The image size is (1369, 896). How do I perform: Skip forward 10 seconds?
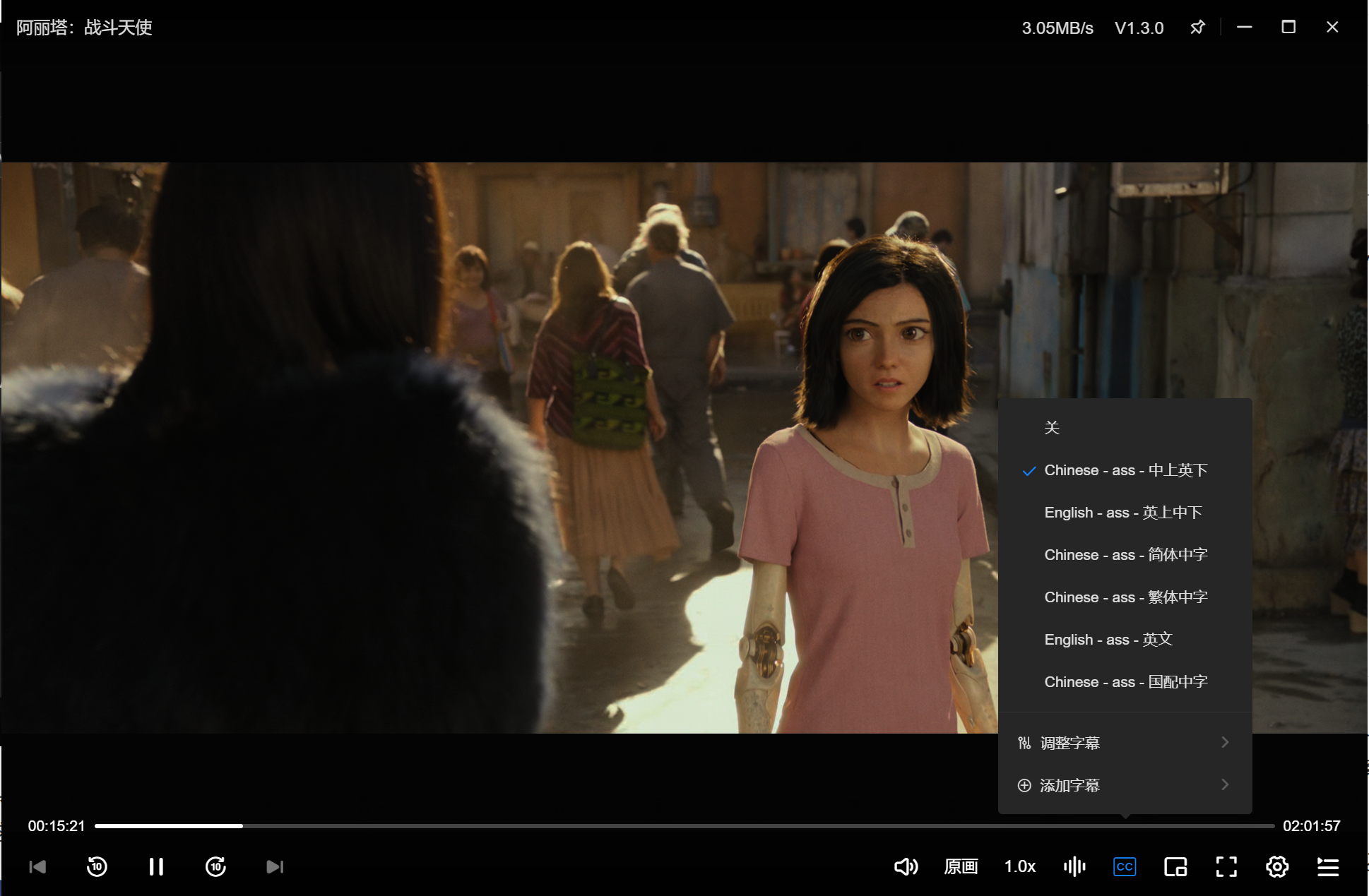click(215, 866)
